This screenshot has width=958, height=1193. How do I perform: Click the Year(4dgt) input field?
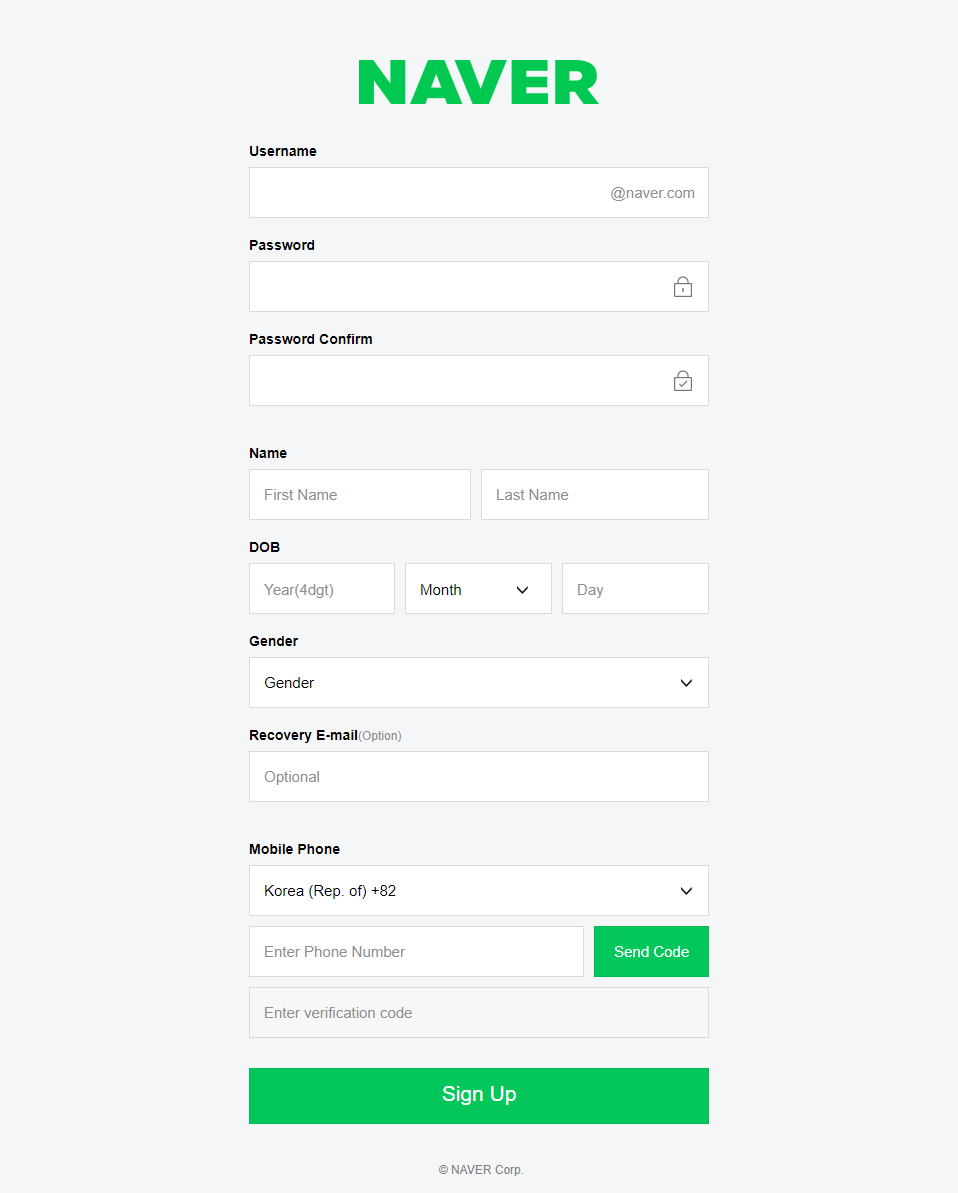[321, 589]
